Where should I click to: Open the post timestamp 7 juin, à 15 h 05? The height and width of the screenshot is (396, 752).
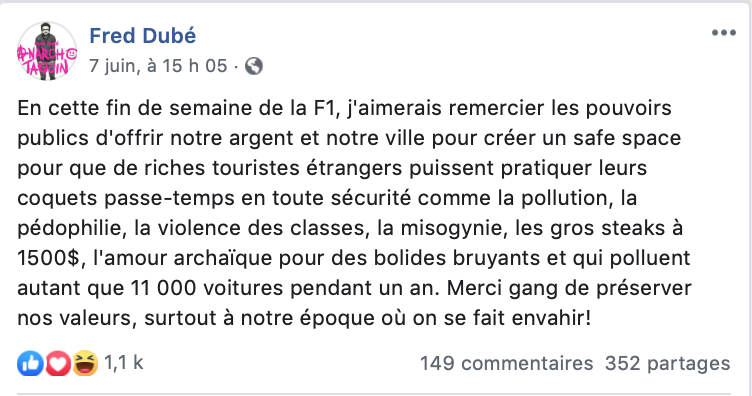pyautogui.click(x=158, y=66)
